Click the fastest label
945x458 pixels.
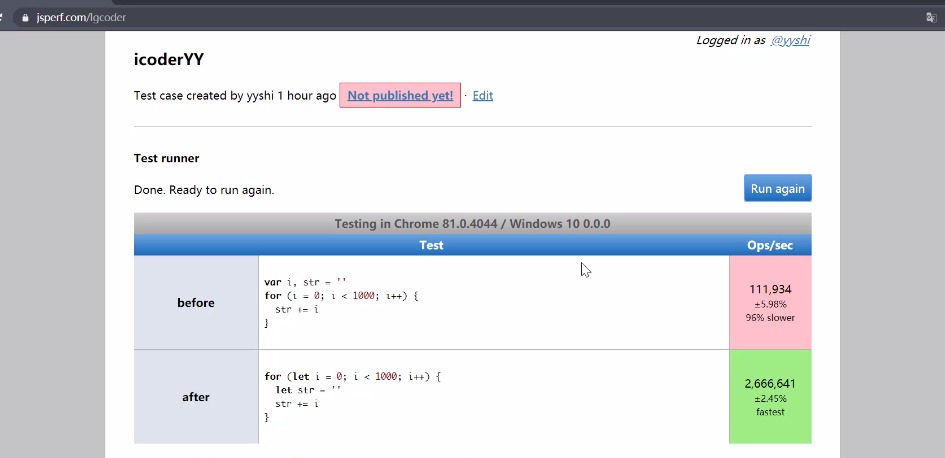[770, 412]
